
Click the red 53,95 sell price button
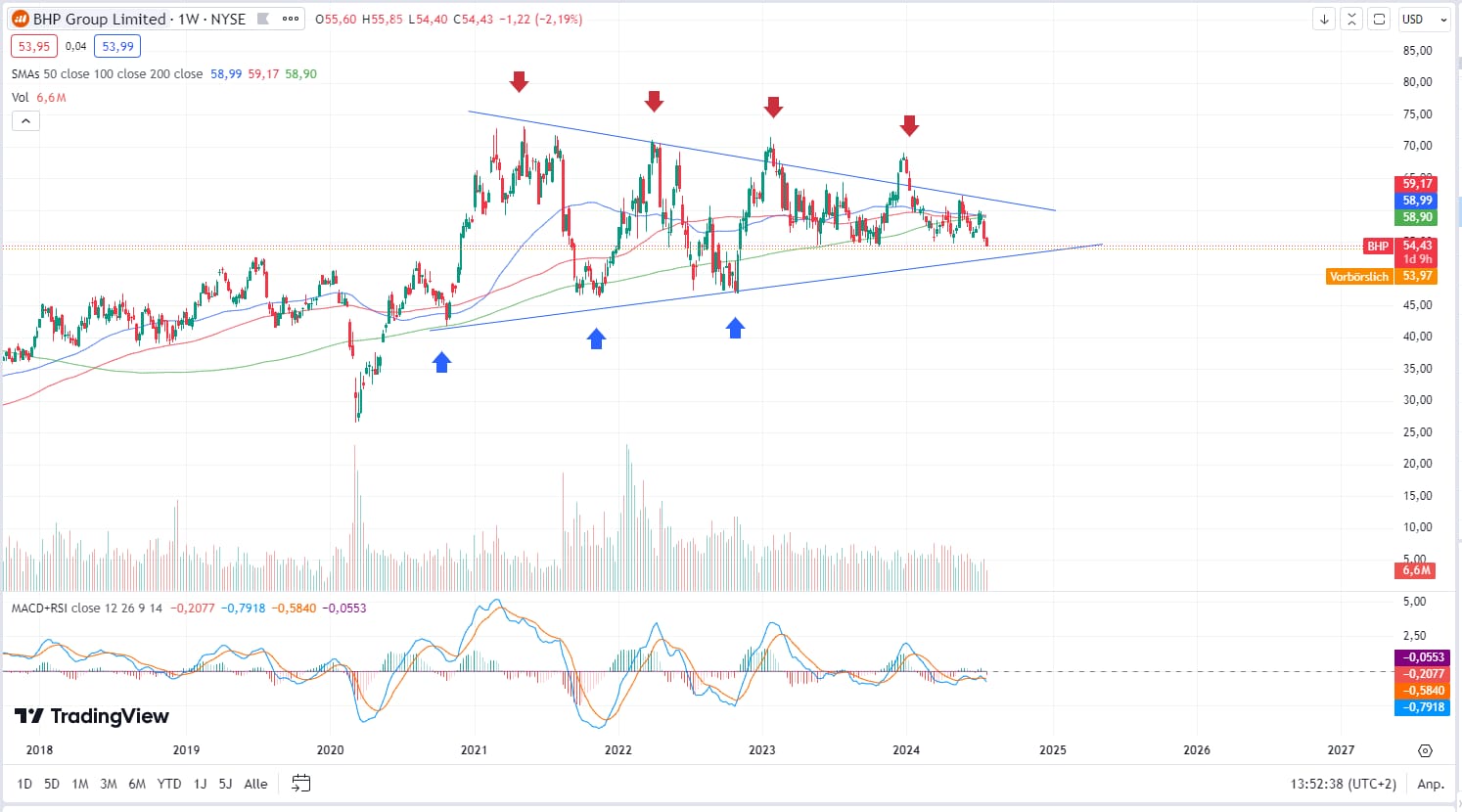34,46
